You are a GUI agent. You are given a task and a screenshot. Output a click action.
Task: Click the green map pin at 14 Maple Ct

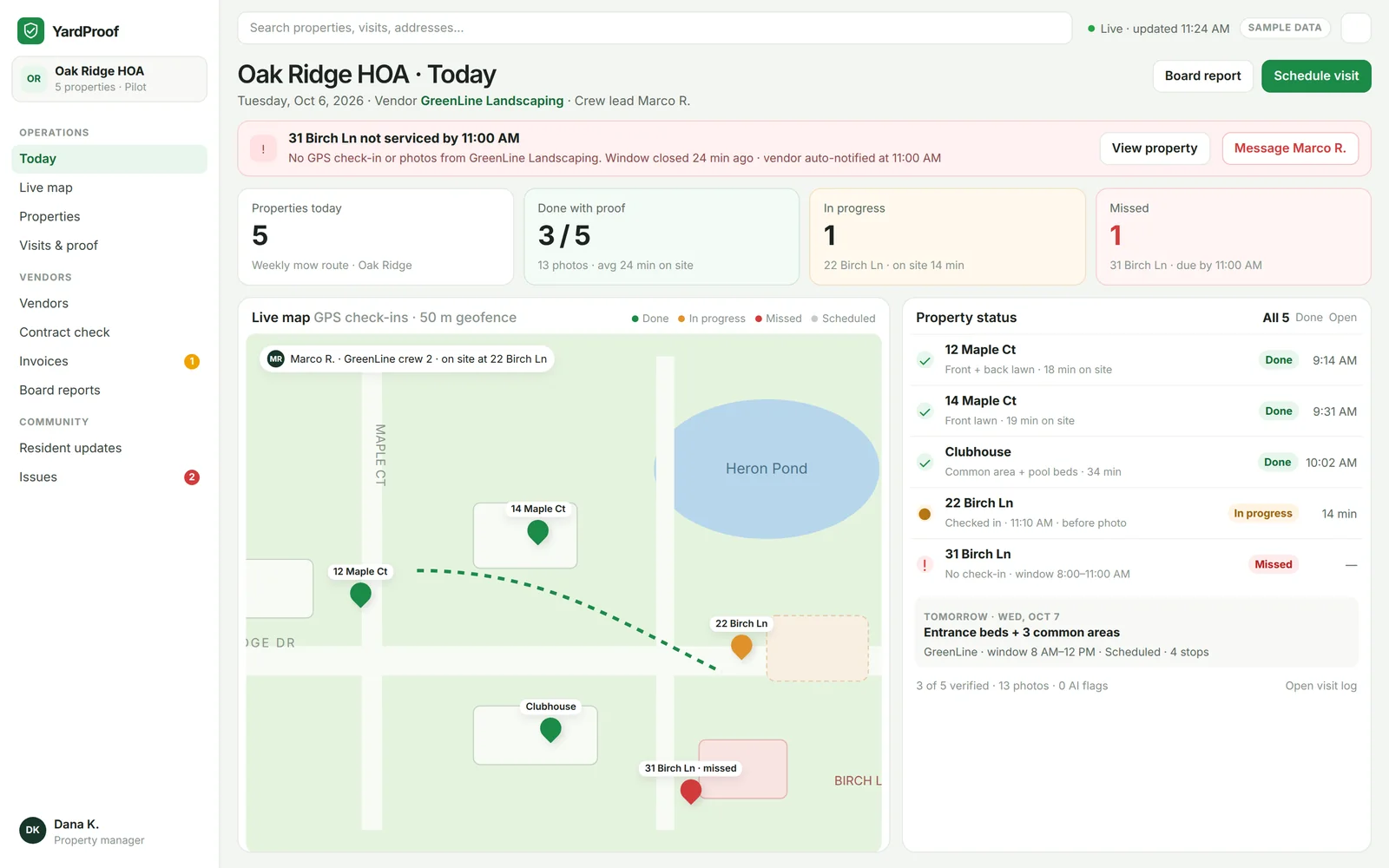(538, 532)
